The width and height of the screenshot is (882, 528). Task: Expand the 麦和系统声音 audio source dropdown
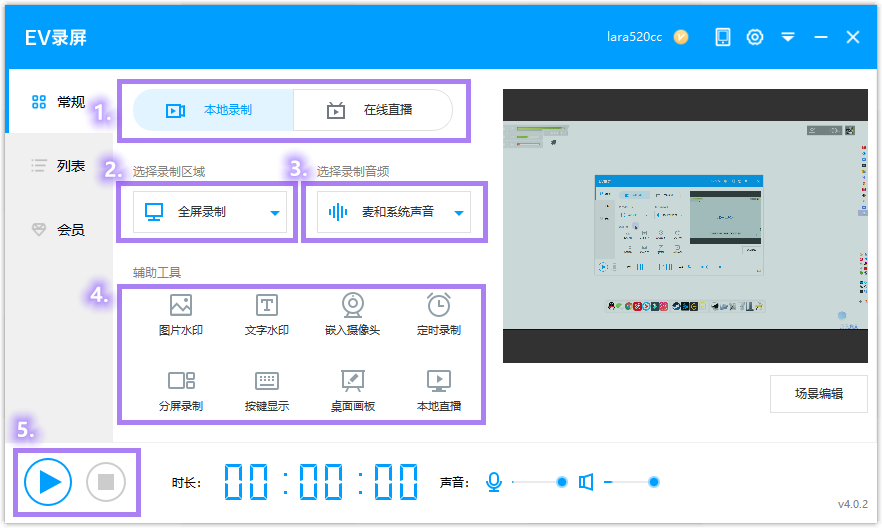coord(458,213)
